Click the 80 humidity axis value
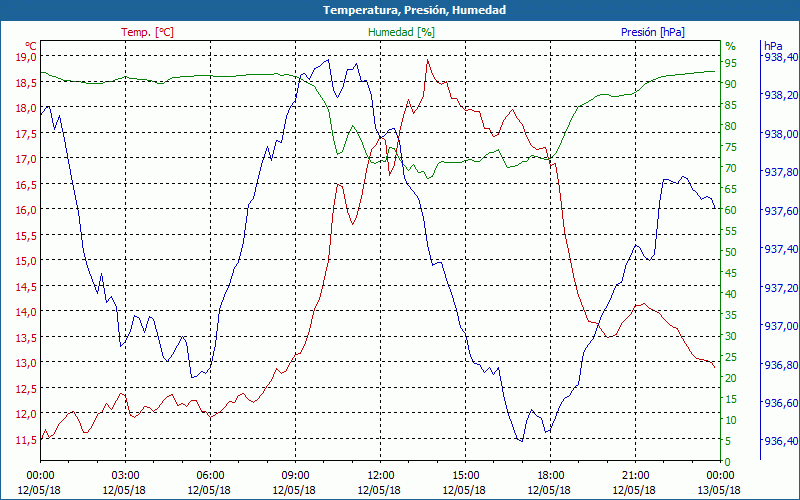Image resolution: width=800 pixels, height=500 pixels. coord(731,126)
